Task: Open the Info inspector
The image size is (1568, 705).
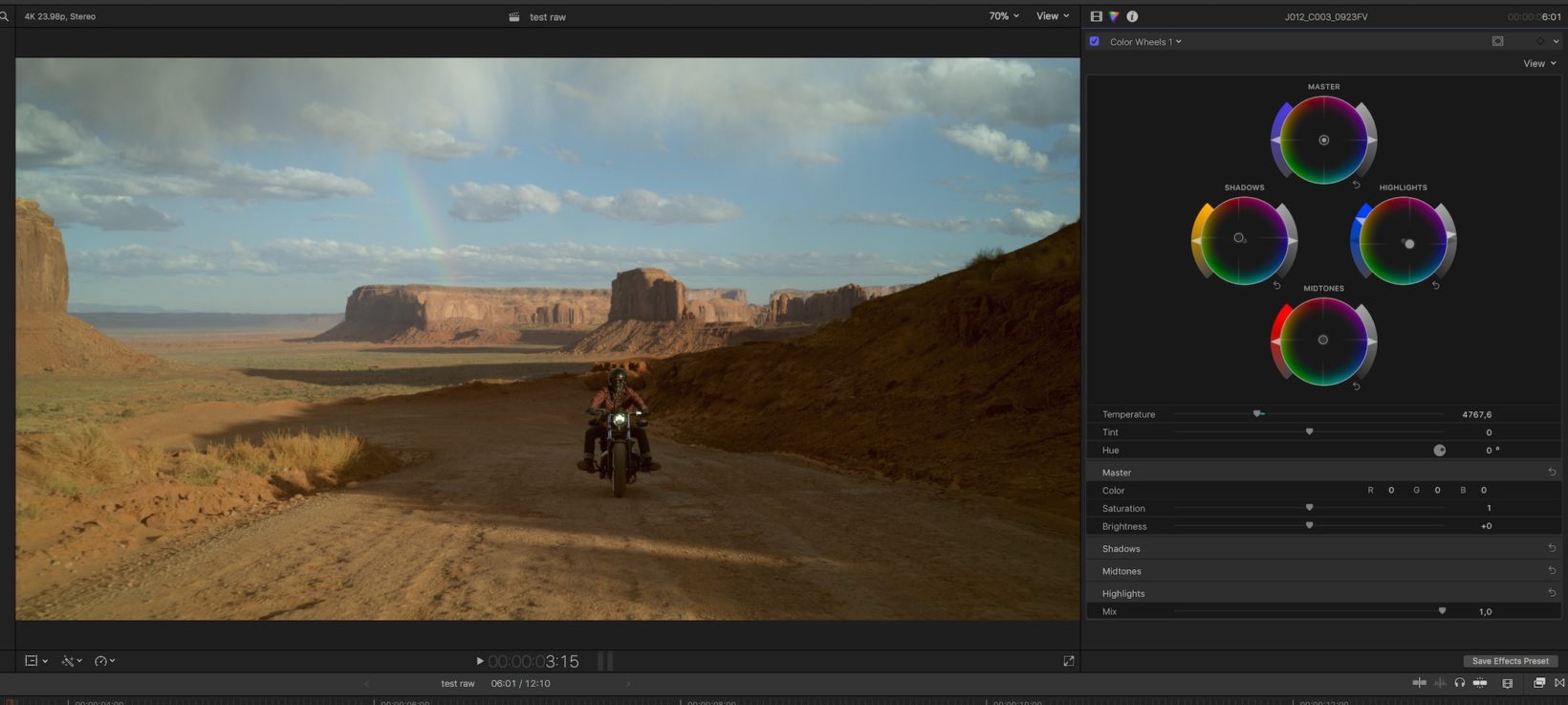Action: (1132, 16)
